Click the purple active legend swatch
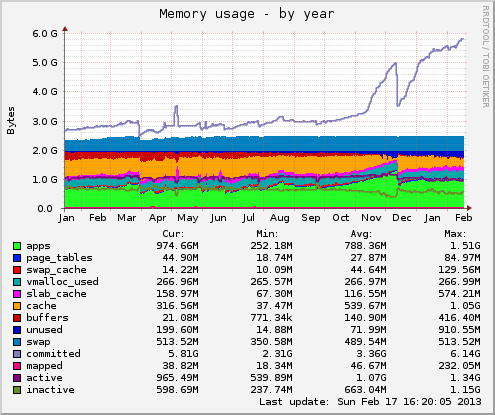Screen dimensions: 495x415 point(17,378)
